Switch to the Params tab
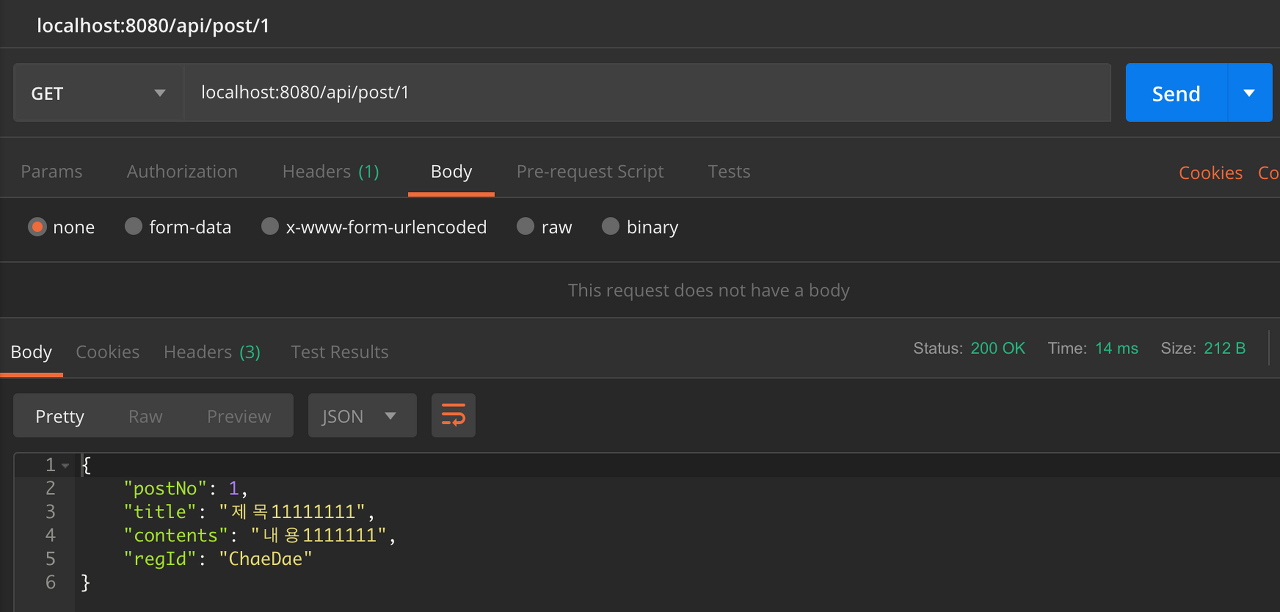Image resolution: width=1280 pixels, height=612 pixels. tap(52, 171)
